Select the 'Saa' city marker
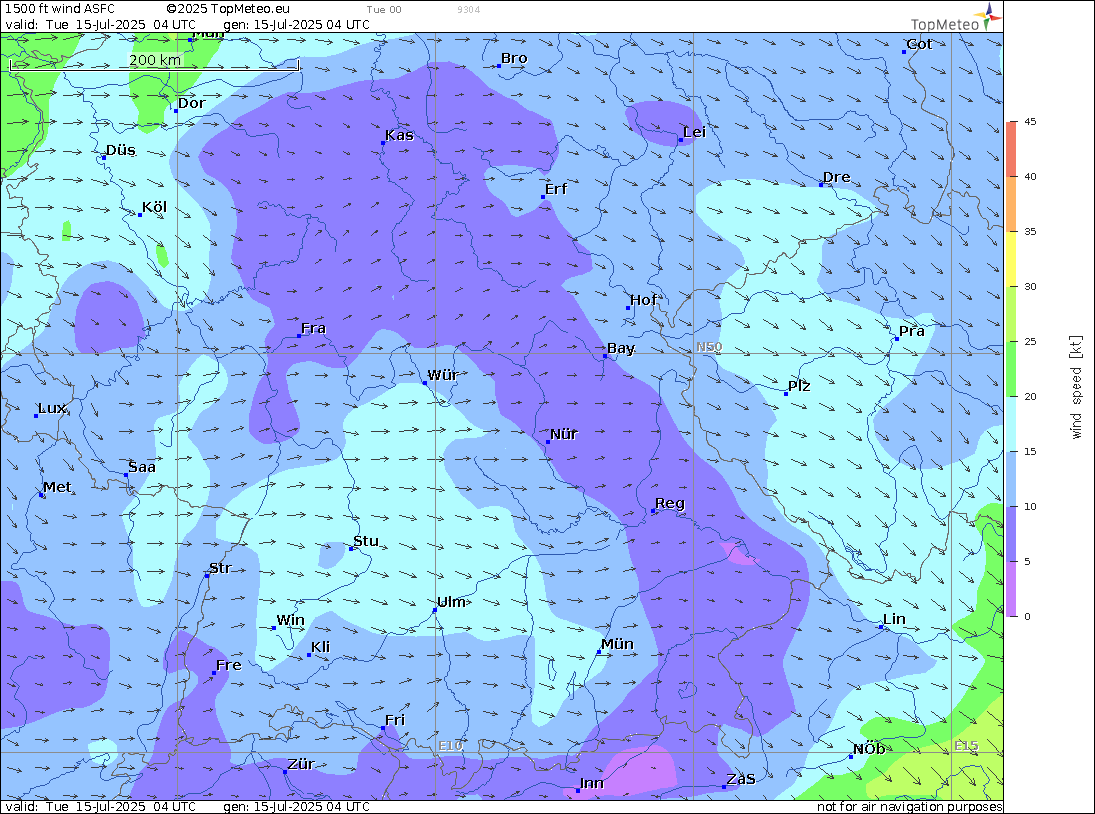The height and width of the screenshot is (814, 1095). click(x=126, y=475)
